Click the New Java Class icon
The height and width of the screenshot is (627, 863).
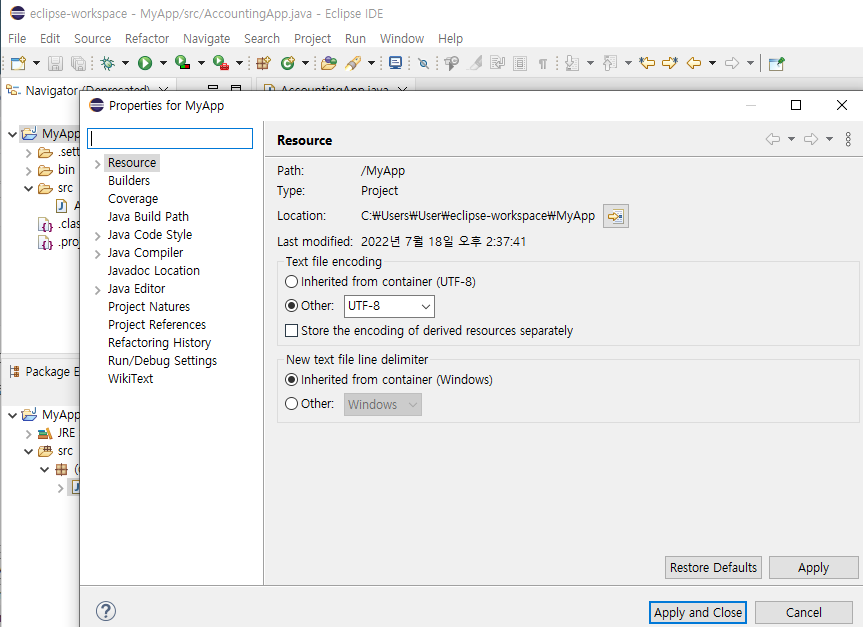[288, 63]
